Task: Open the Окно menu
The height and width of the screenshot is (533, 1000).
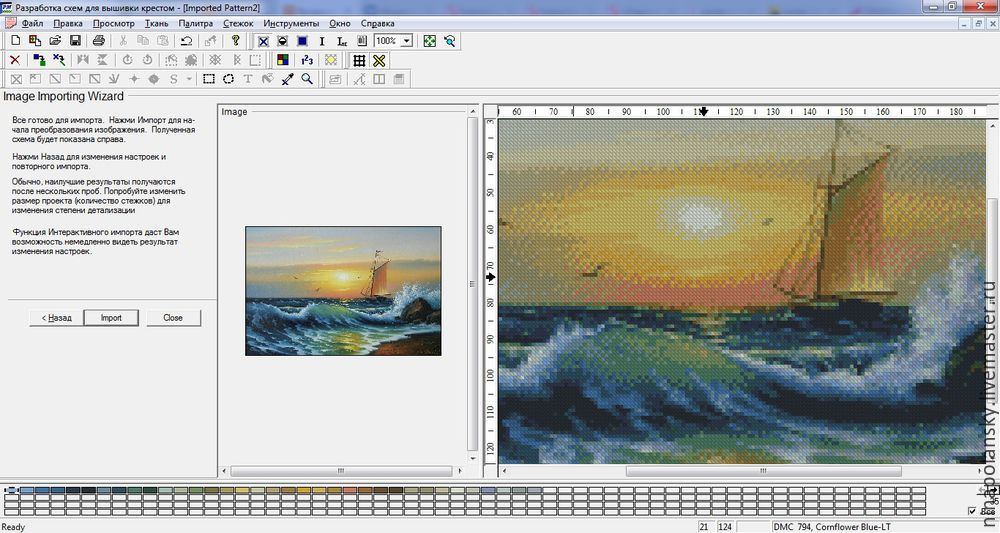Action: (340, 24)
